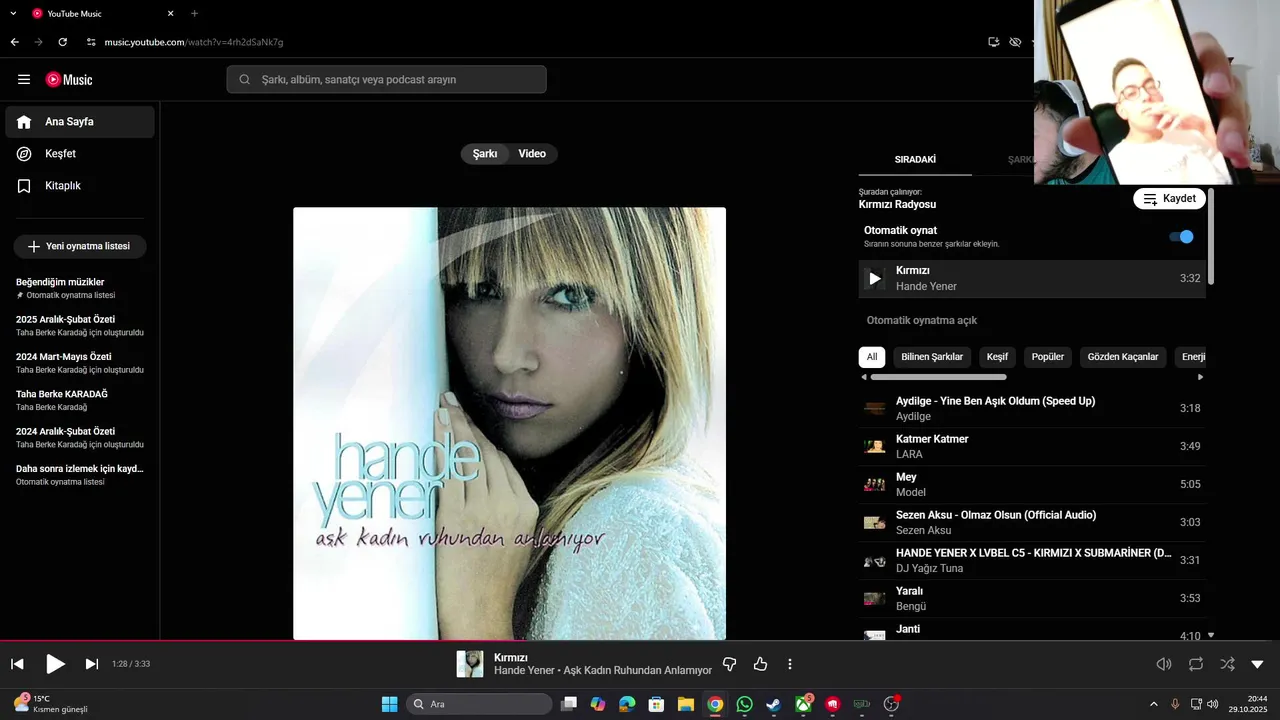Open 2024 Mart-Mayıs Özeti playlist
The height and width of the screenshot is (720, 1280).
point(80,363)
